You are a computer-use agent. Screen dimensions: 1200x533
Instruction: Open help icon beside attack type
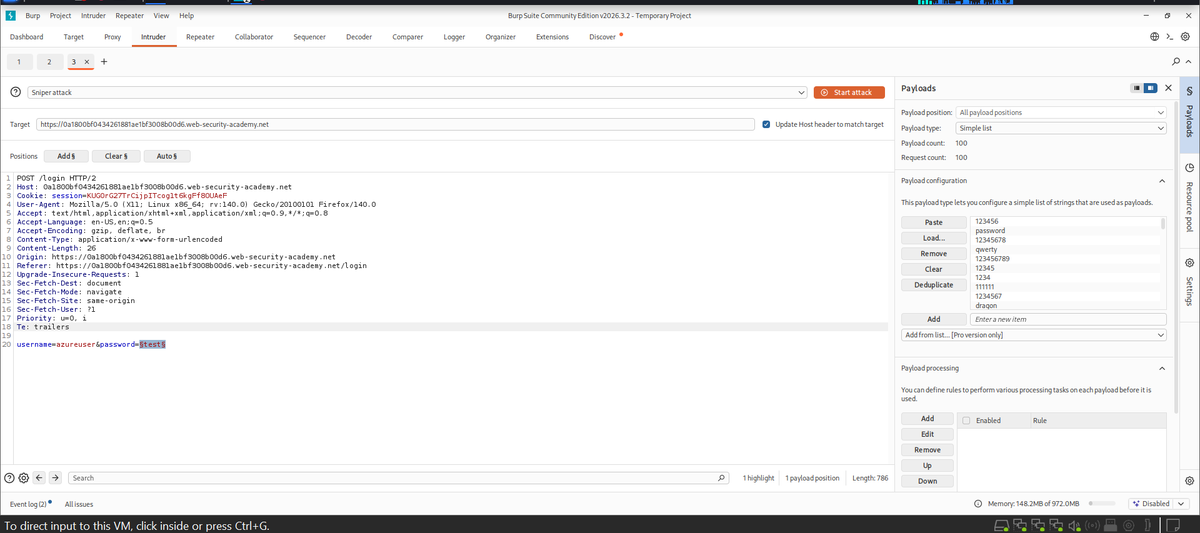(x=15, y=92)
